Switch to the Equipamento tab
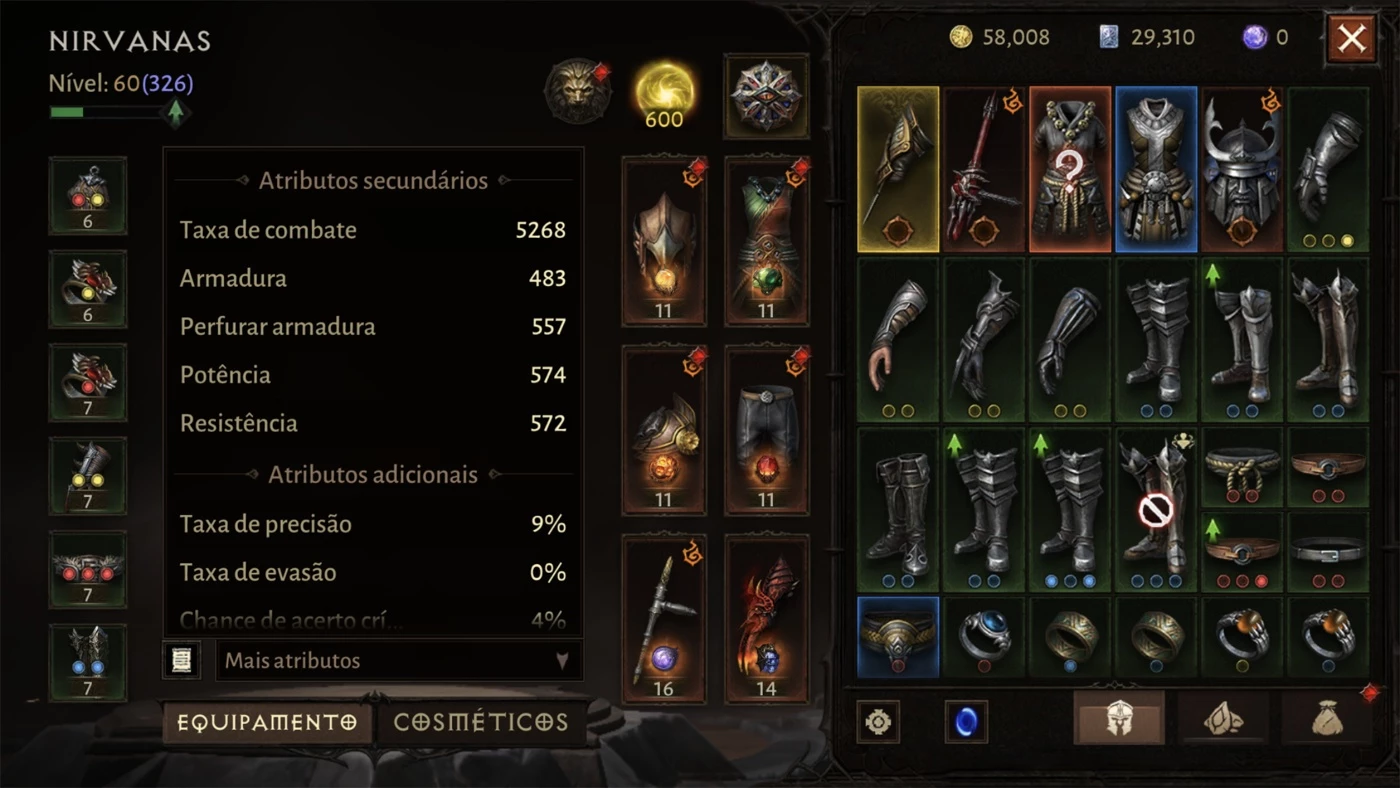 (x=267, y=722)
